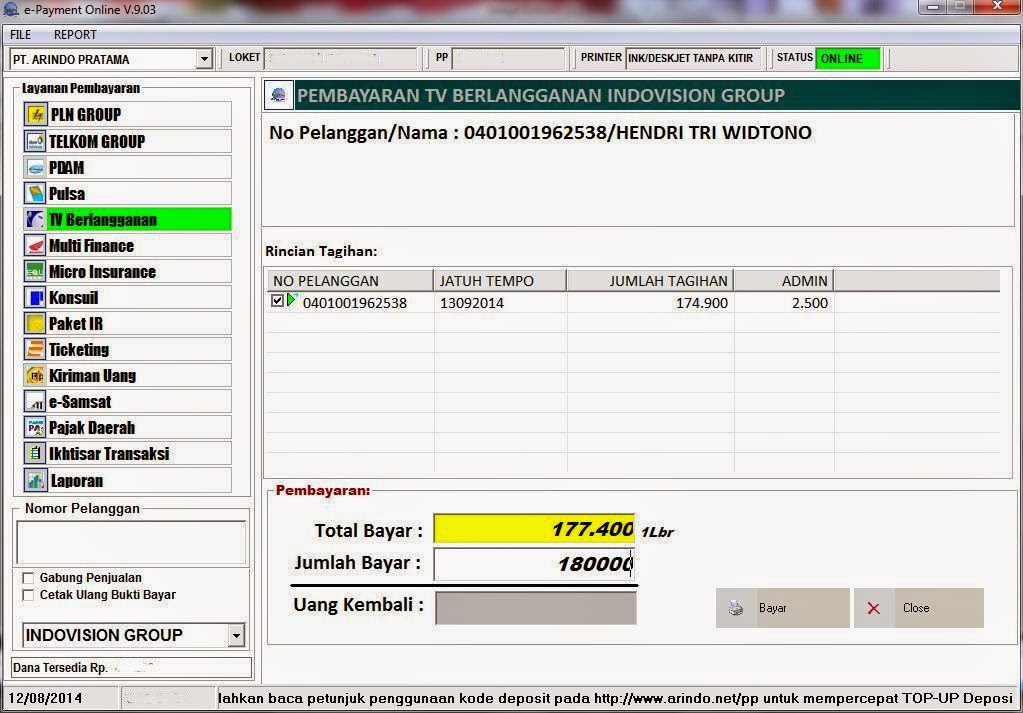
Task: Click the 13092014 due date cell
Action: (472, 303)
